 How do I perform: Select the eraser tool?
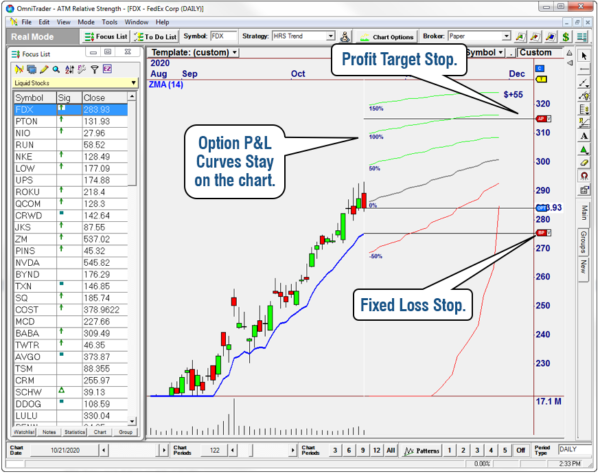584,163
